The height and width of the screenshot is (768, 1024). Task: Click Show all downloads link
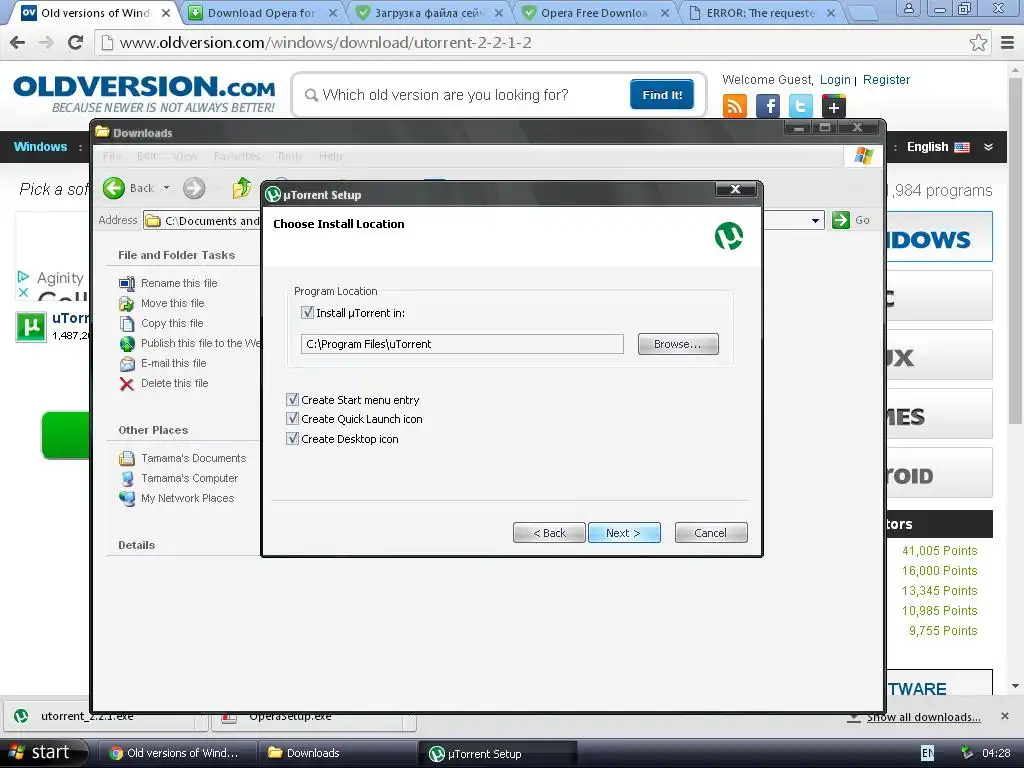click(923, 717)
